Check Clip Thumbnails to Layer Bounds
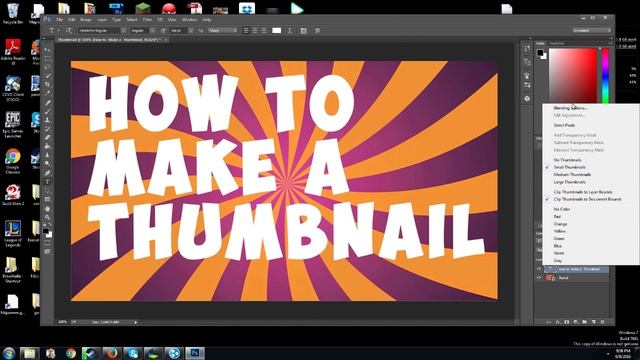Viewport: 640px width, 360px height. (583, 192)
